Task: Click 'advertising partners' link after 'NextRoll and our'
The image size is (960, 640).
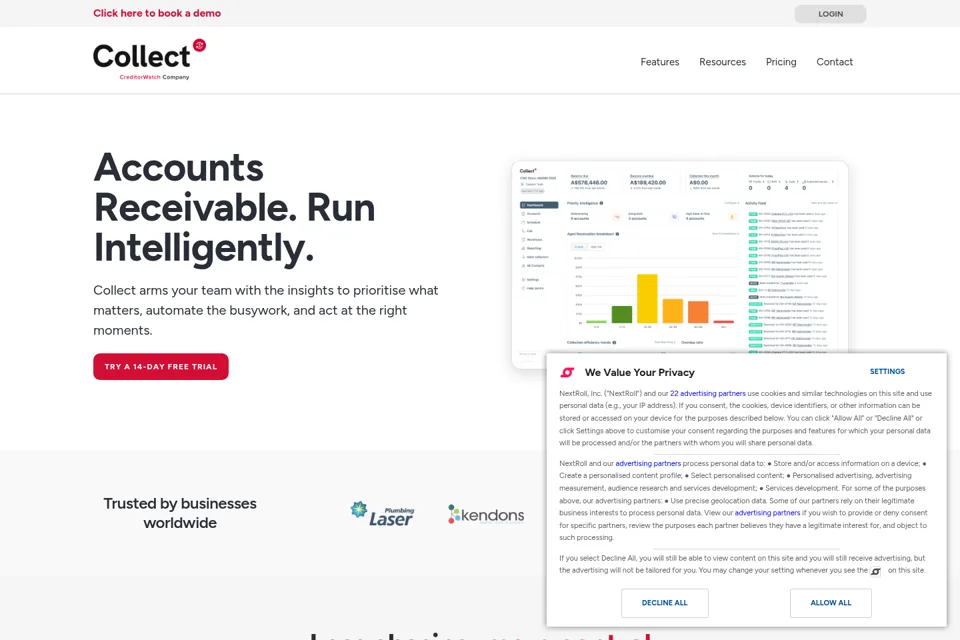Action: click(x=648, y=464)
